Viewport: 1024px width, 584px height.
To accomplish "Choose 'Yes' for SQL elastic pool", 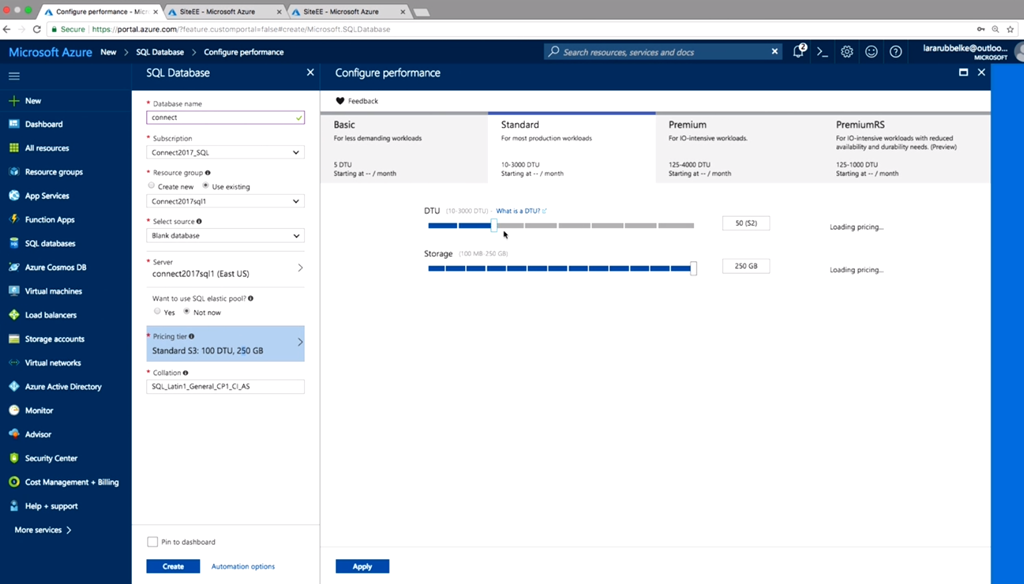I will click(157, 312).
